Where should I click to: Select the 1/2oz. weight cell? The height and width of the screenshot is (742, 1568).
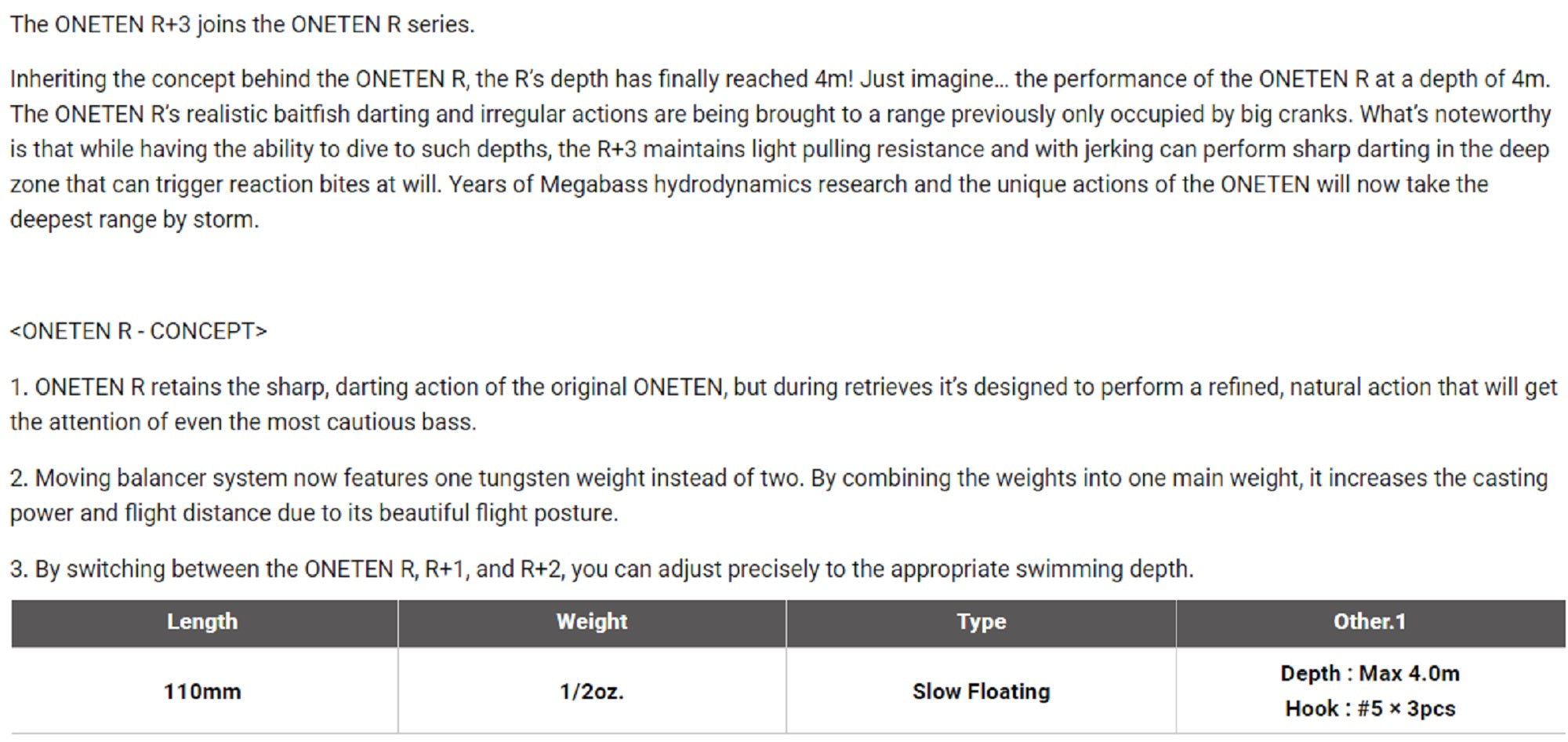pyautogui.click(x=592, y=692)
